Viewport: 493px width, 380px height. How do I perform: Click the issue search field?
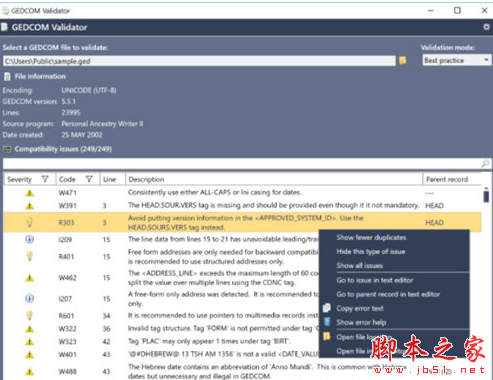(x=242, y=163)
